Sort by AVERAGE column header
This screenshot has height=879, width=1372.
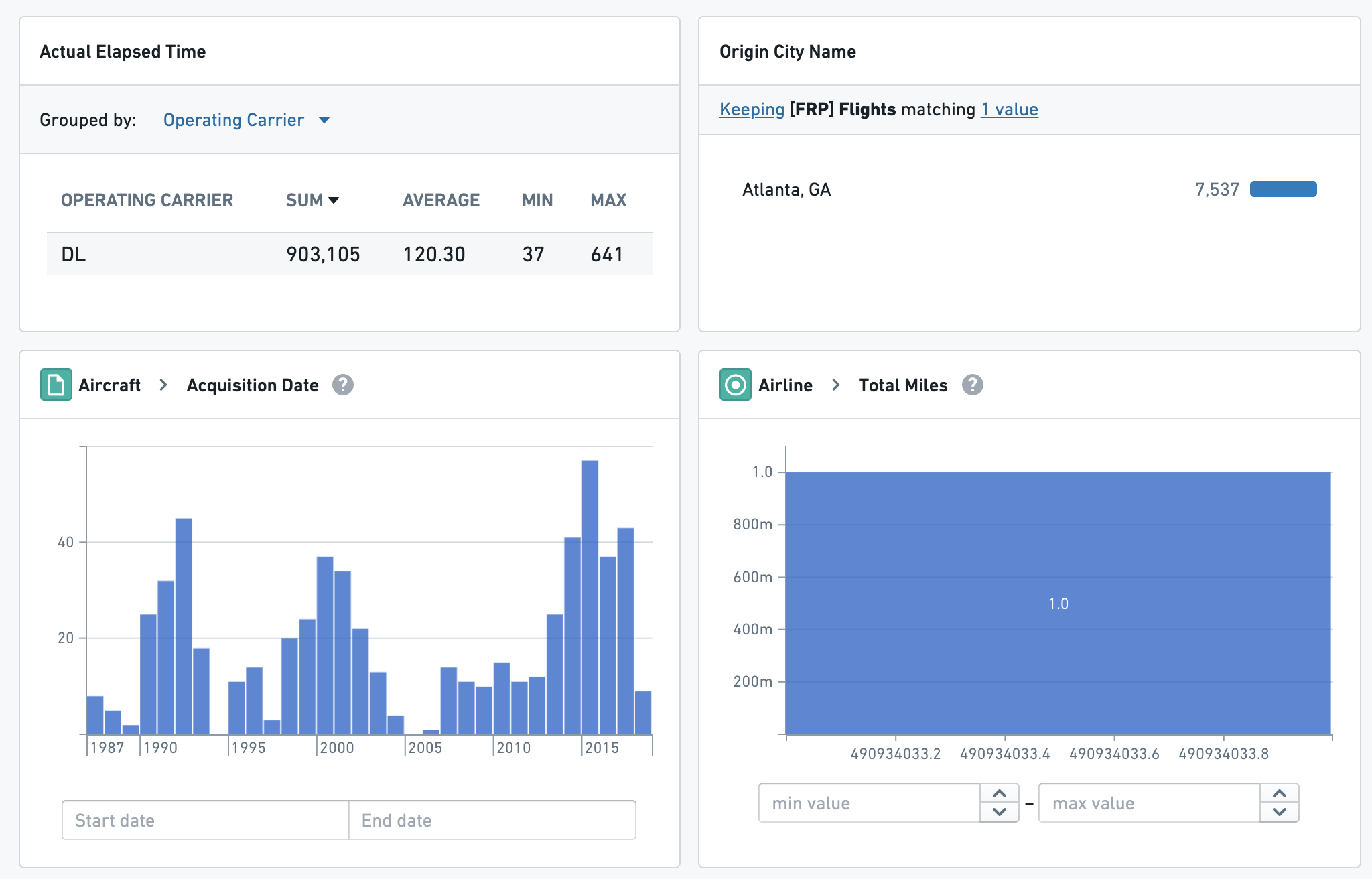tap(441, 200)
